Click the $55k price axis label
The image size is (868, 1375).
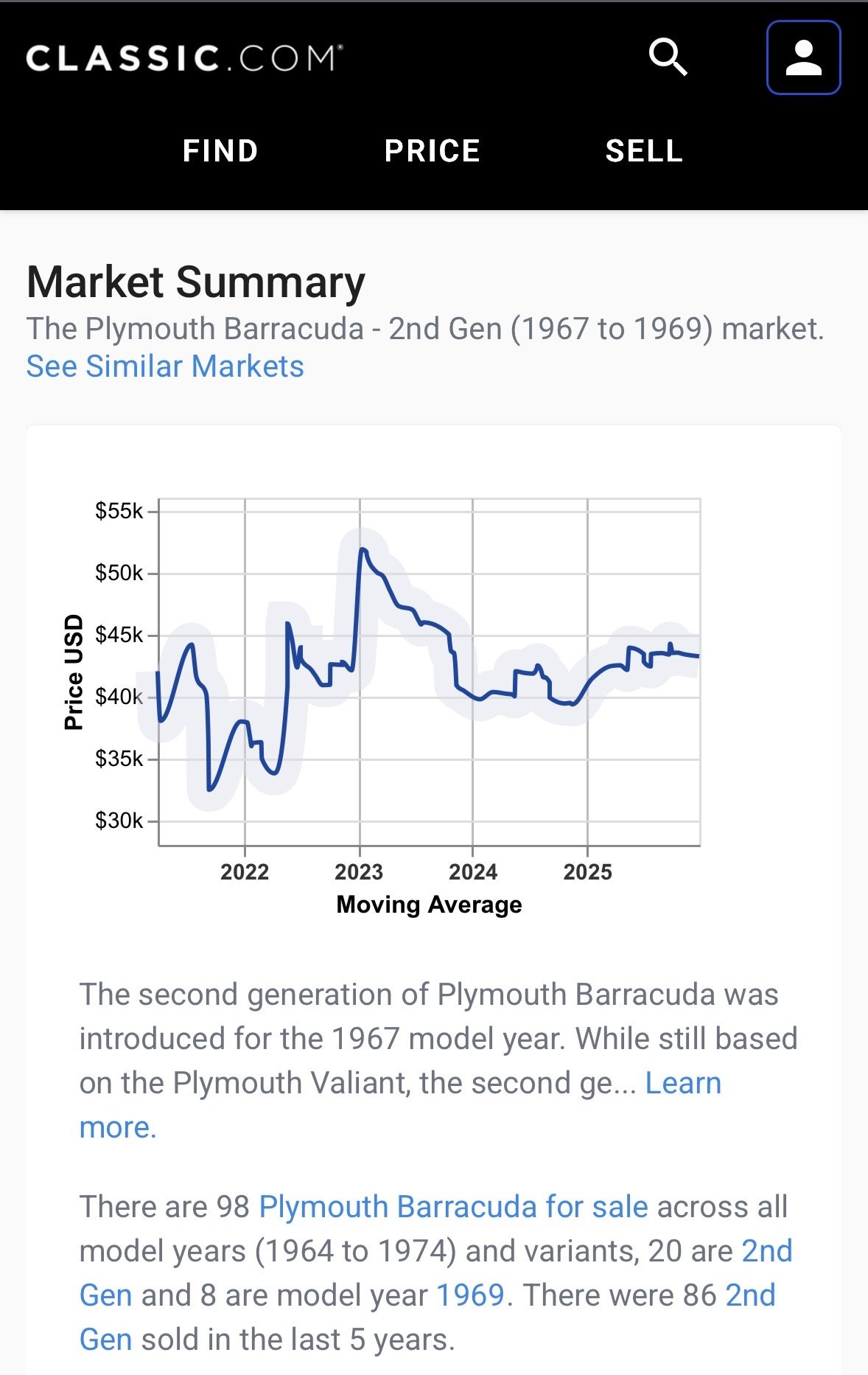(119, 511)
